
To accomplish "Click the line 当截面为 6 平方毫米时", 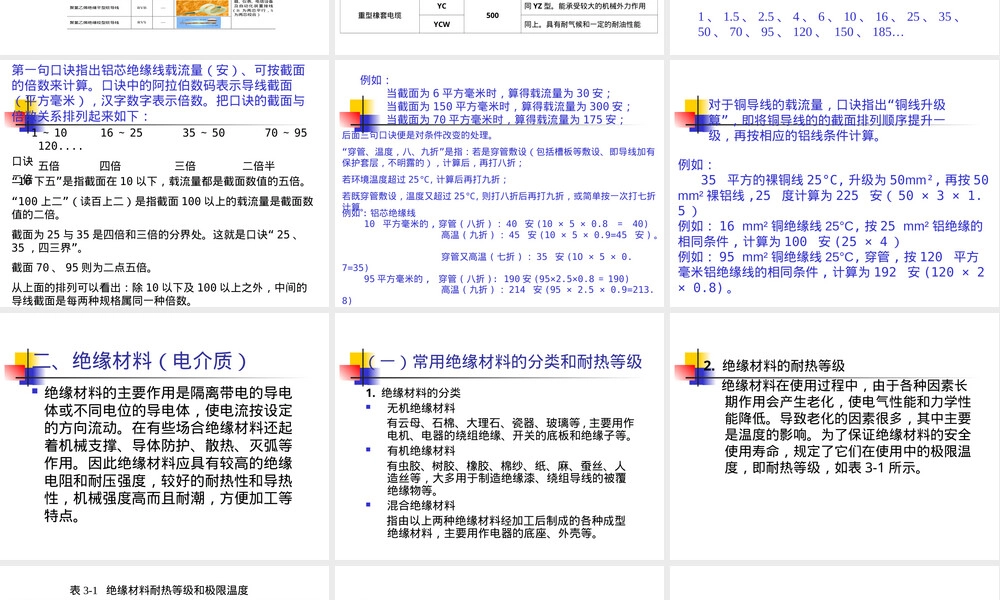I will pyautogui.click(x=499, y=93).
